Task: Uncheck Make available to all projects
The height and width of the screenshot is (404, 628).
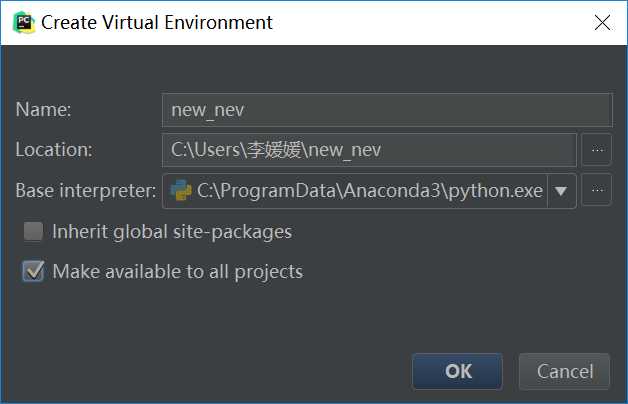Action: click(x=33, y=271)
